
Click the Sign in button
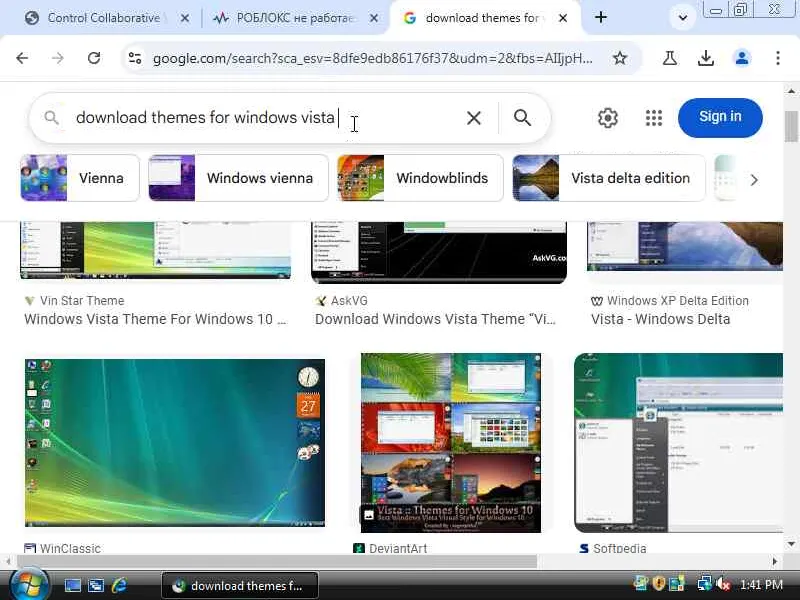point(720,117)
